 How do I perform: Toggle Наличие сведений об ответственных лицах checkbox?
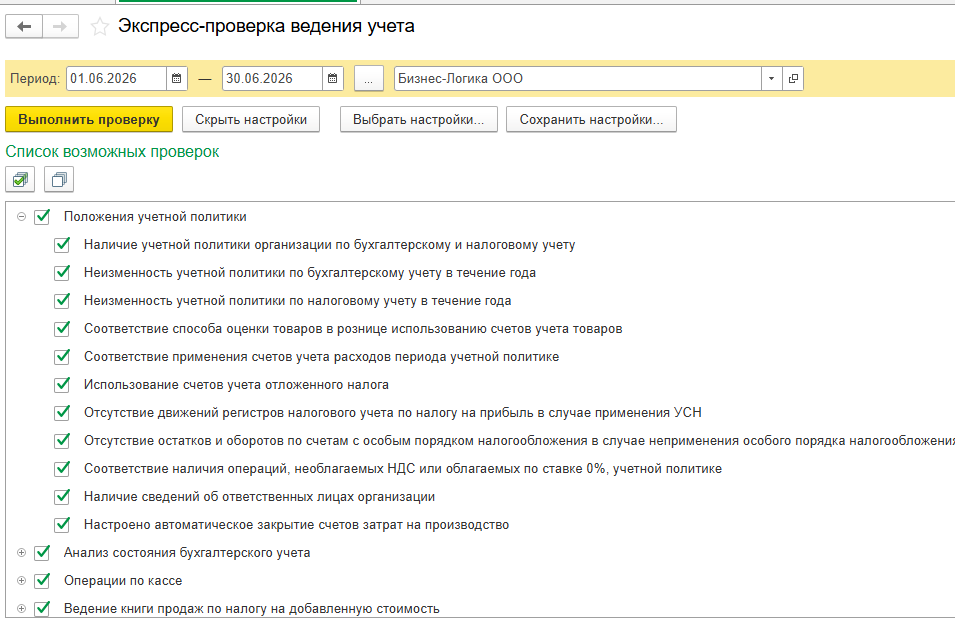(62, 497)
